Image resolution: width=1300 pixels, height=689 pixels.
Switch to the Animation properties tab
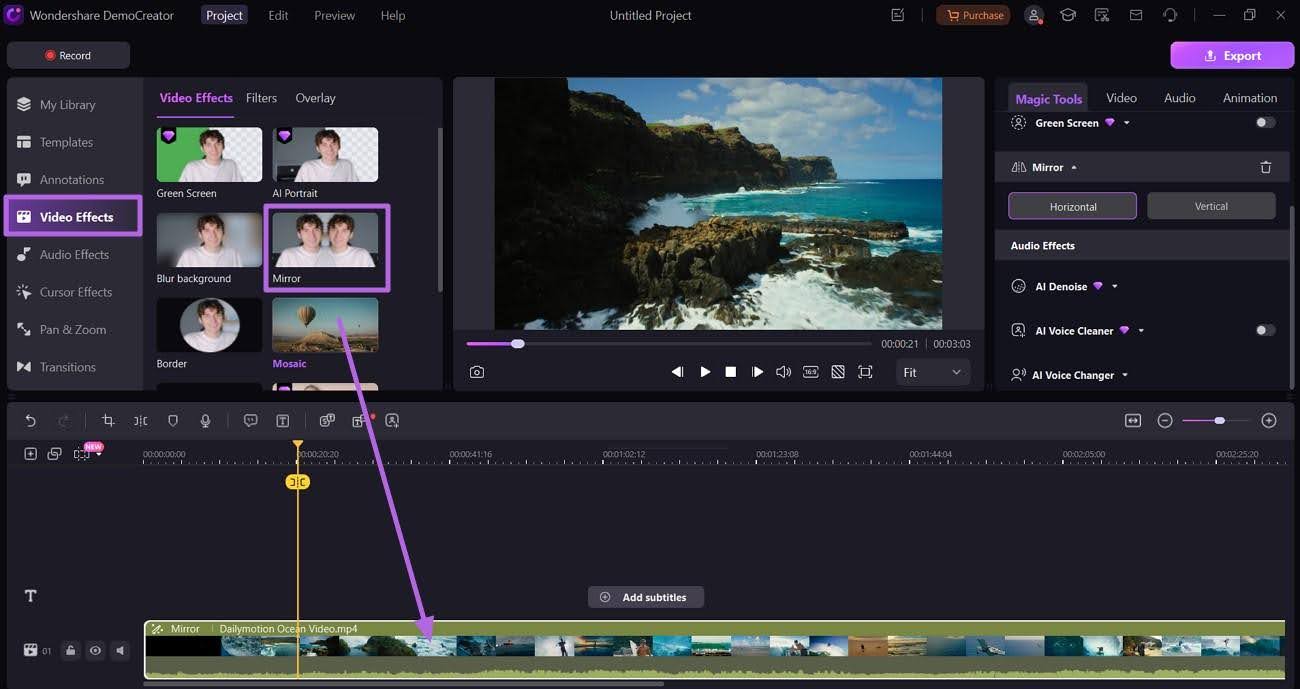pyautogui.click(x=1250, y=98)
